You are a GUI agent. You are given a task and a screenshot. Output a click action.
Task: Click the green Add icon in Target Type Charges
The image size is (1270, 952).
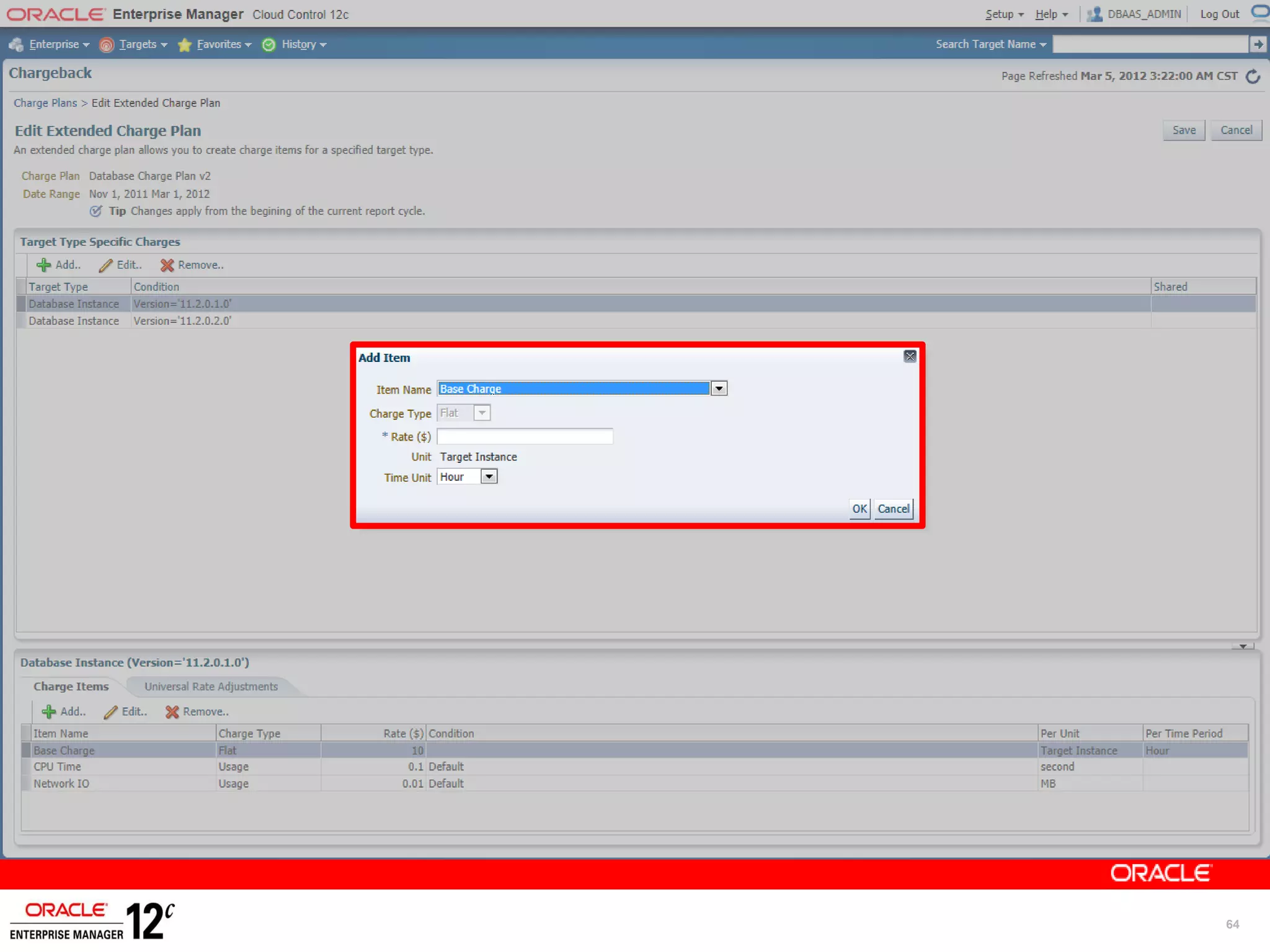tap(43, 265)
